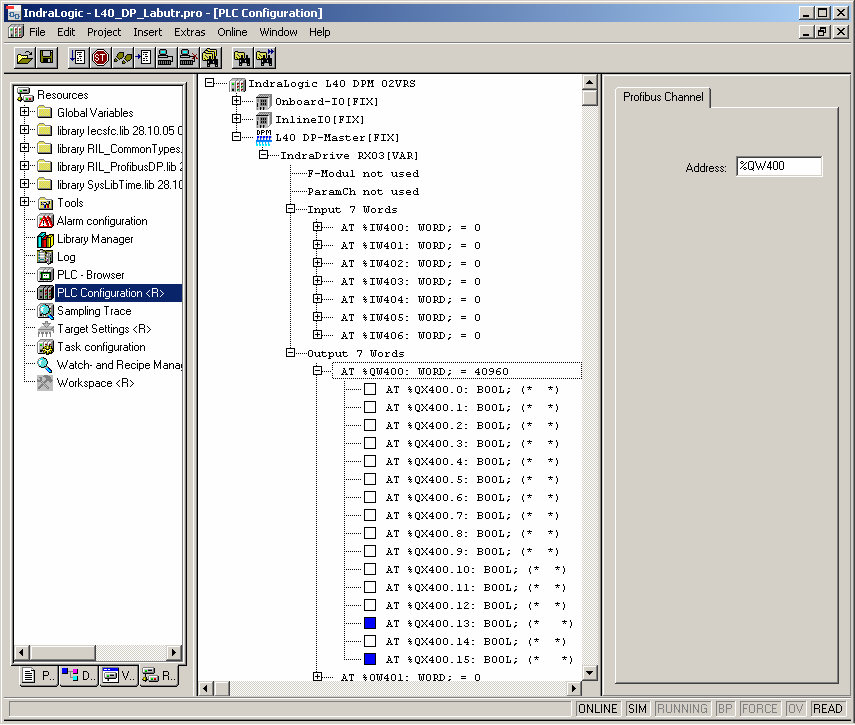Click the toolbar icon right of the footprints
The image size is (855, 725).
click(144, 57)
